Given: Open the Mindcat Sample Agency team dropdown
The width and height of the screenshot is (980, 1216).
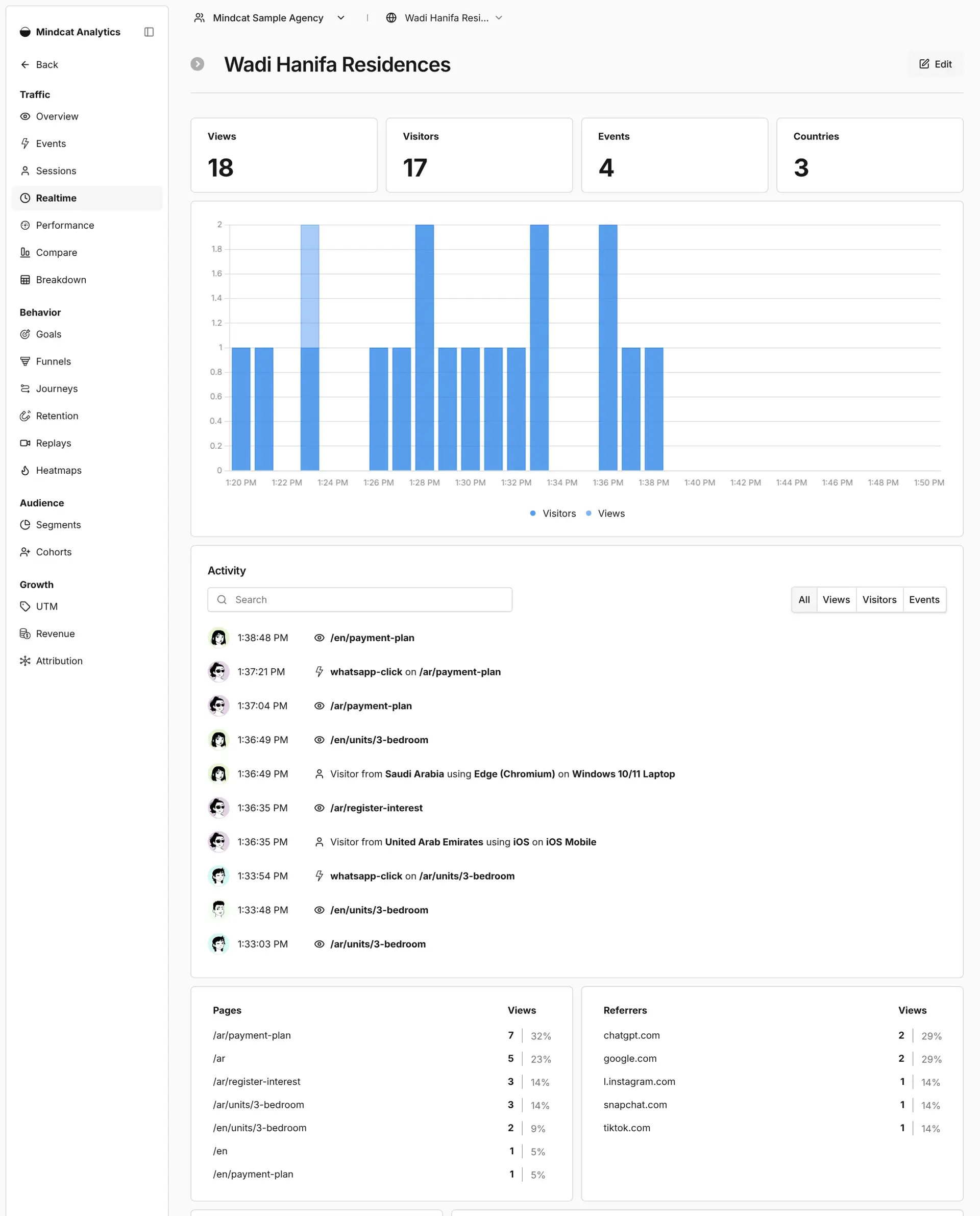Looking at the screenshot, I should [269, 18].
